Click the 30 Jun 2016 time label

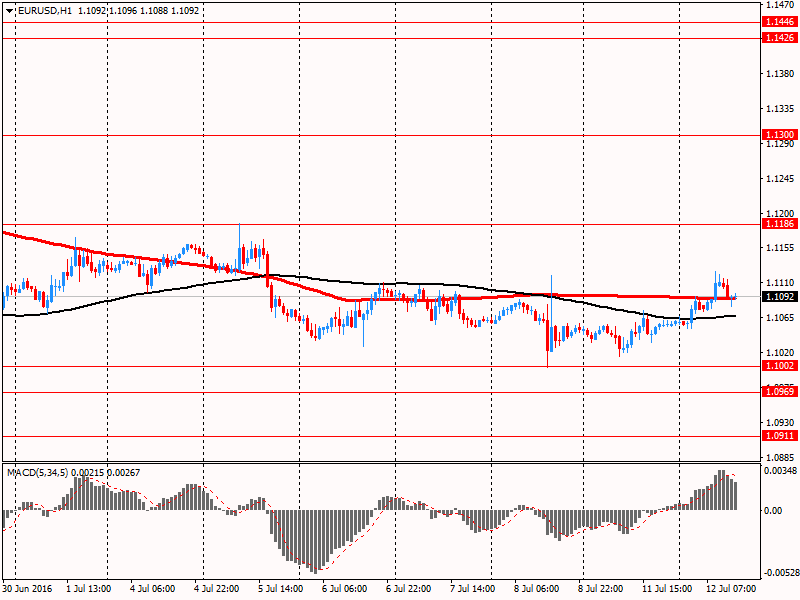pyautogui.click(x=28, y=589)
